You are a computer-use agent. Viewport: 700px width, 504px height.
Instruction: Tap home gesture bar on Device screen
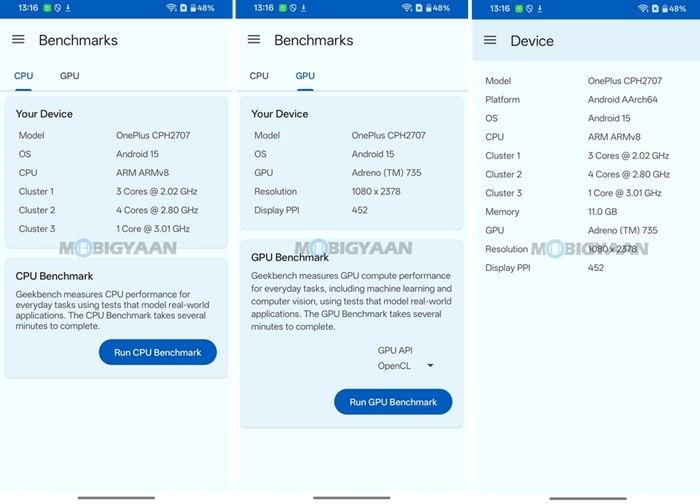point(588,498)
